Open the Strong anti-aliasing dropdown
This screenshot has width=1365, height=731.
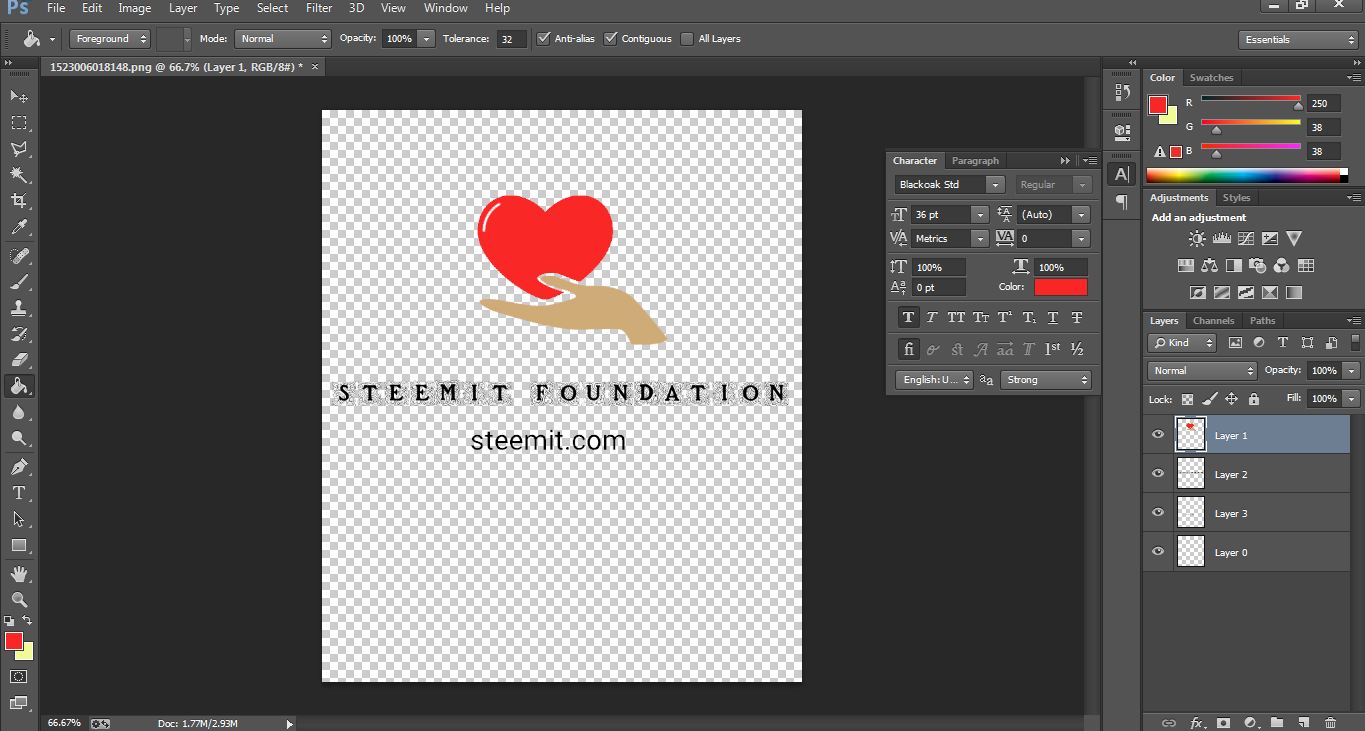point(1046,380)
